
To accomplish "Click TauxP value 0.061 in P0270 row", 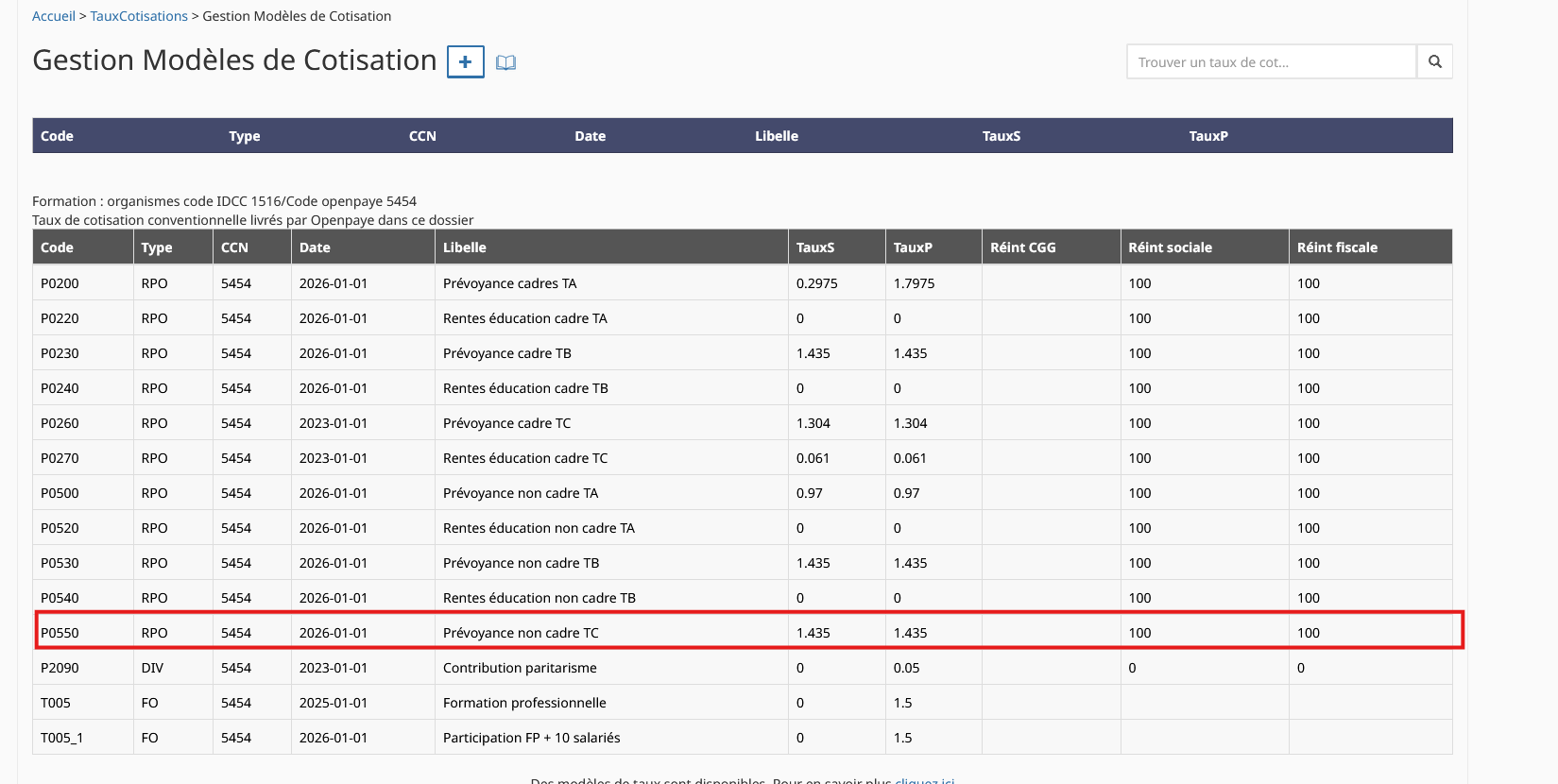I will click(910, 458).
